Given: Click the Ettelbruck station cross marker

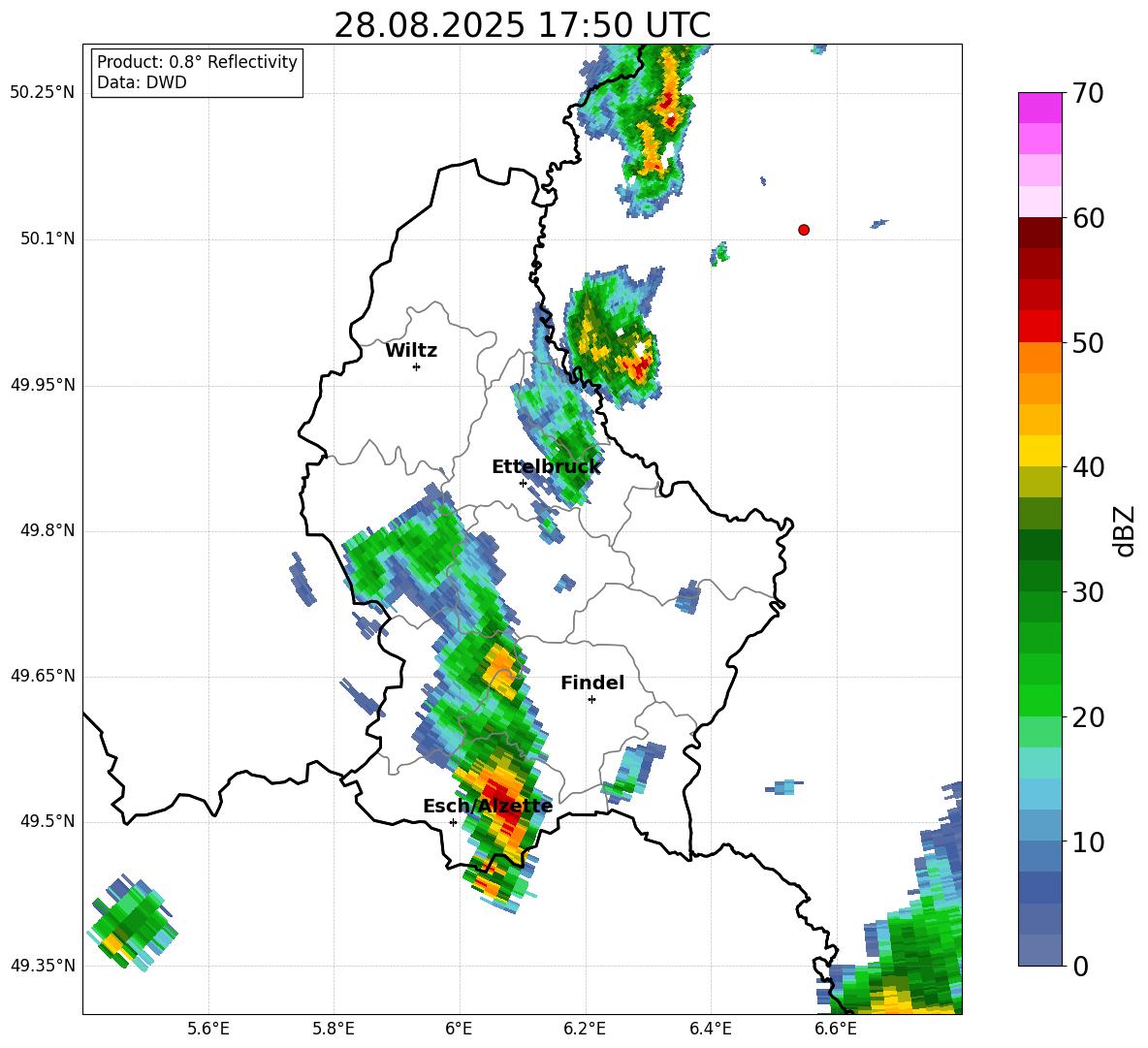Looking at the screenshot, I should point(523,483).
